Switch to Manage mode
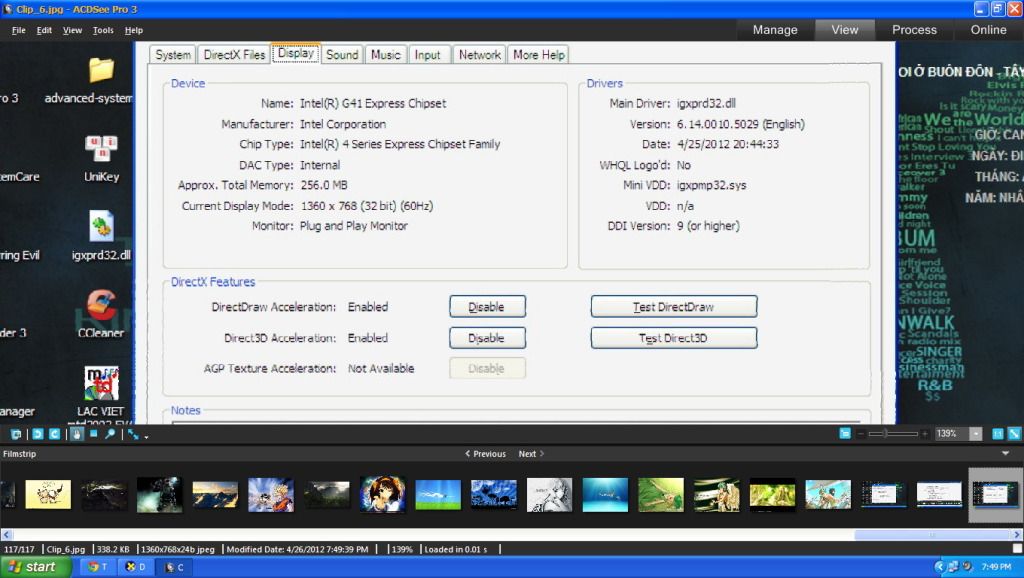1024x578 pixels. (x=775, y=30)
